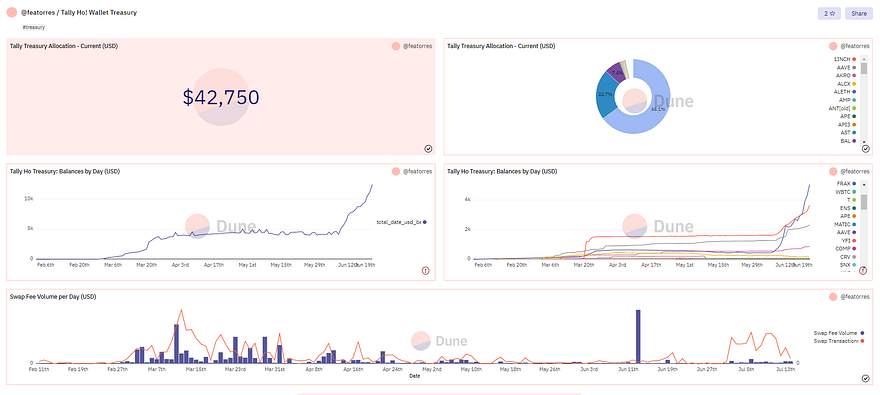Click the checkmark status icon in the donut chart panel
The height and width of the screenshot is (395, 880).
865,149
